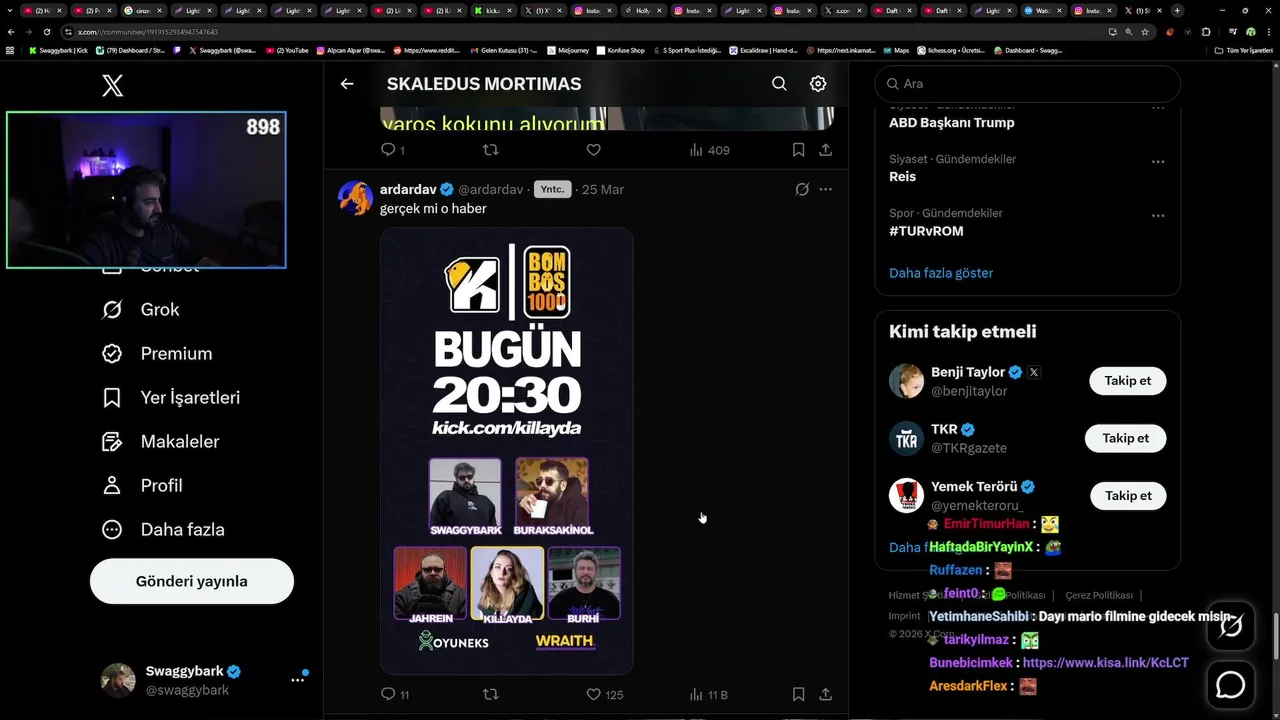Viewport: 1280px width, 720px height.
Task: Bookmark the post with 409 views
Action: [798, 150]
